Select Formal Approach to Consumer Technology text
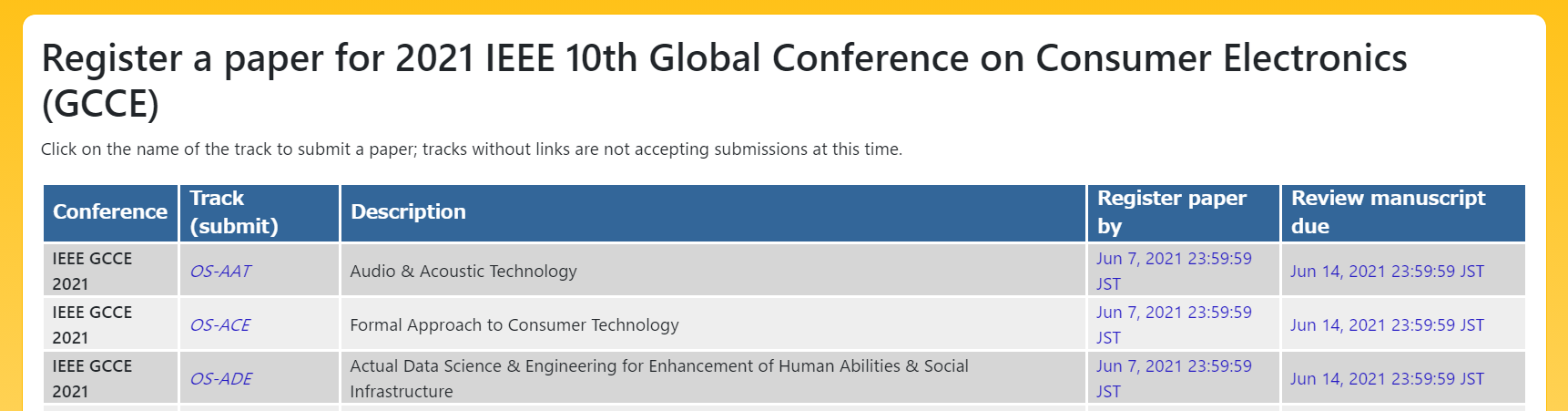This screenshot has height=411, width=1568. click(514, 324)
